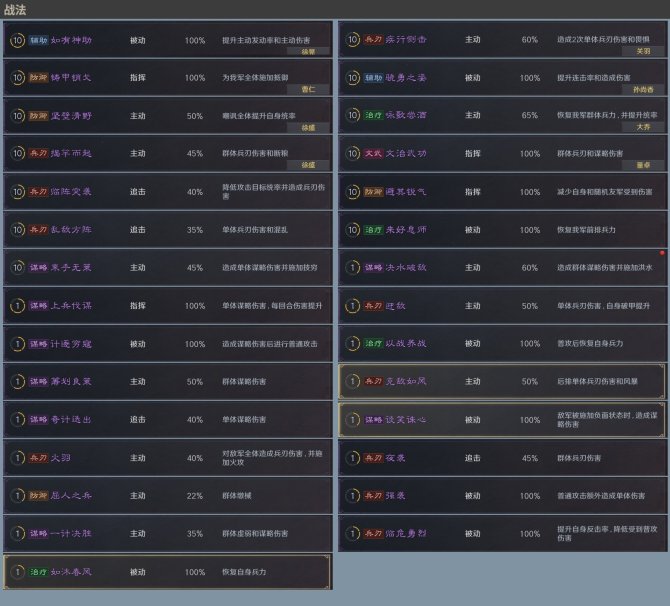Click the 治疗 tag icon beside 如沐春风
This screenshot has height=606, width=670.
pos(37,572)
